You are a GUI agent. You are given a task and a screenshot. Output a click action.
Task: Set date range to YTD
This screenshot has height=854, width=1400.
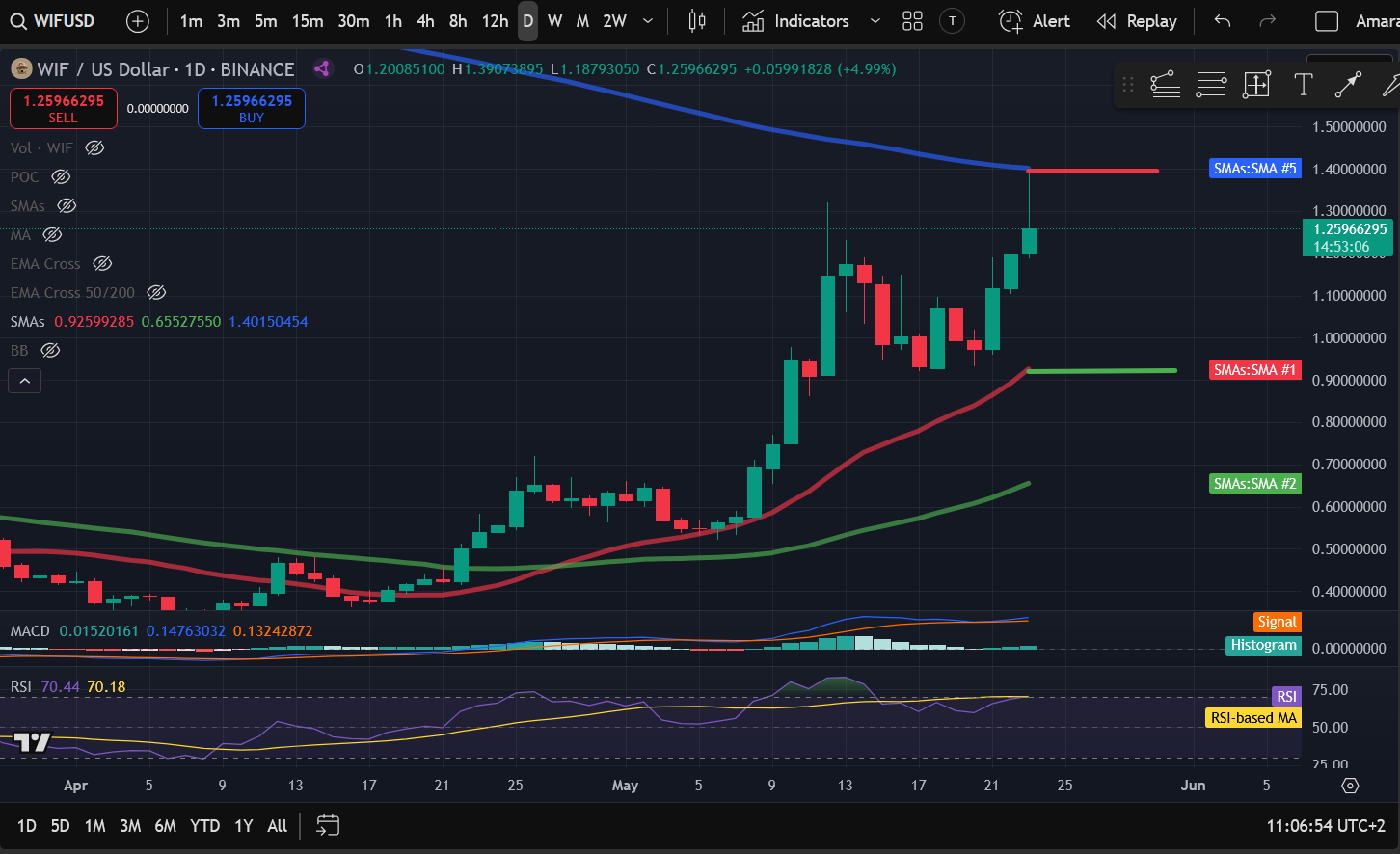(x=204, y=826)
